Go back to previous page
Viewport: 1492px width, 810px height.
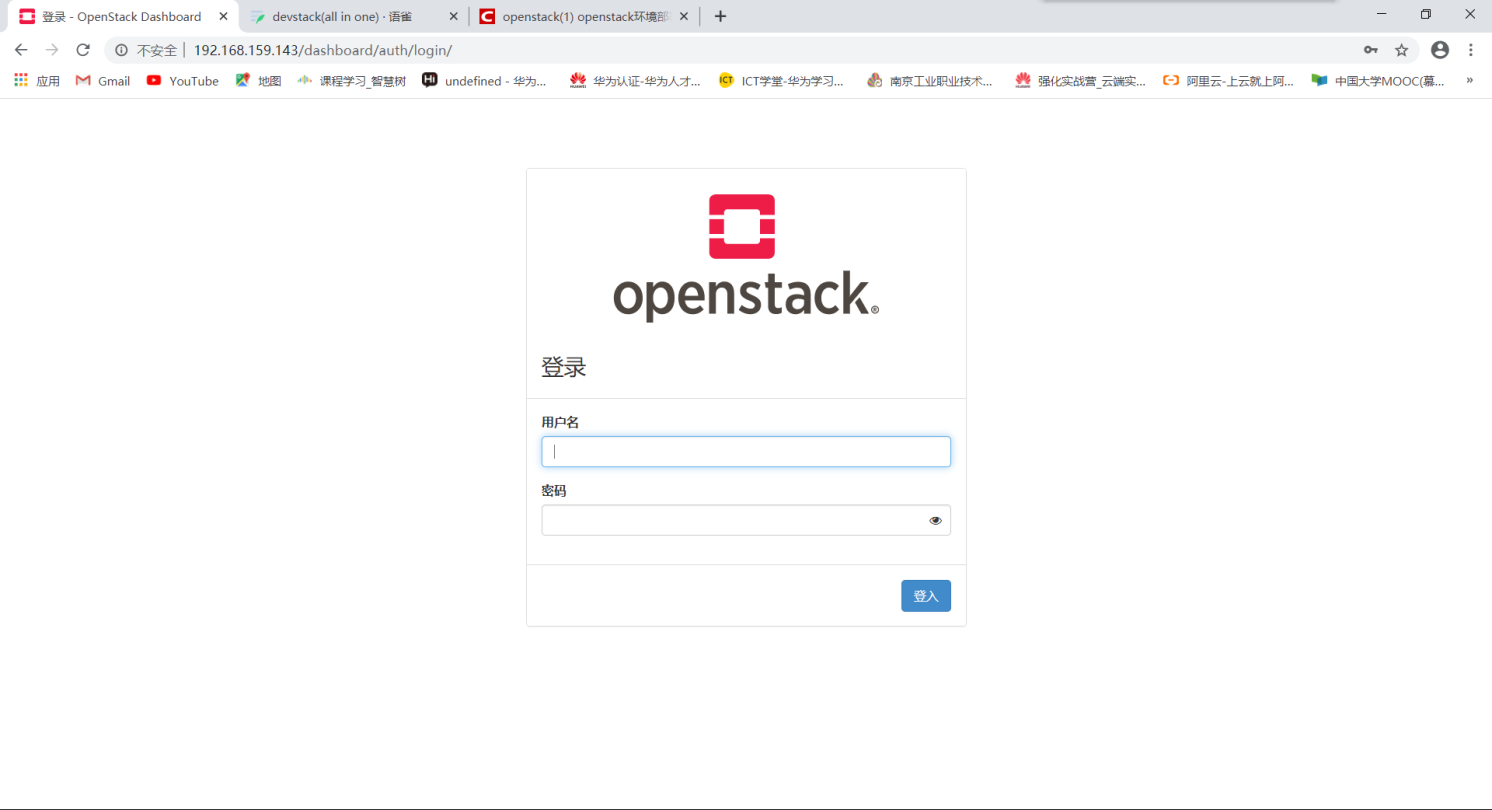pos(21,50)
